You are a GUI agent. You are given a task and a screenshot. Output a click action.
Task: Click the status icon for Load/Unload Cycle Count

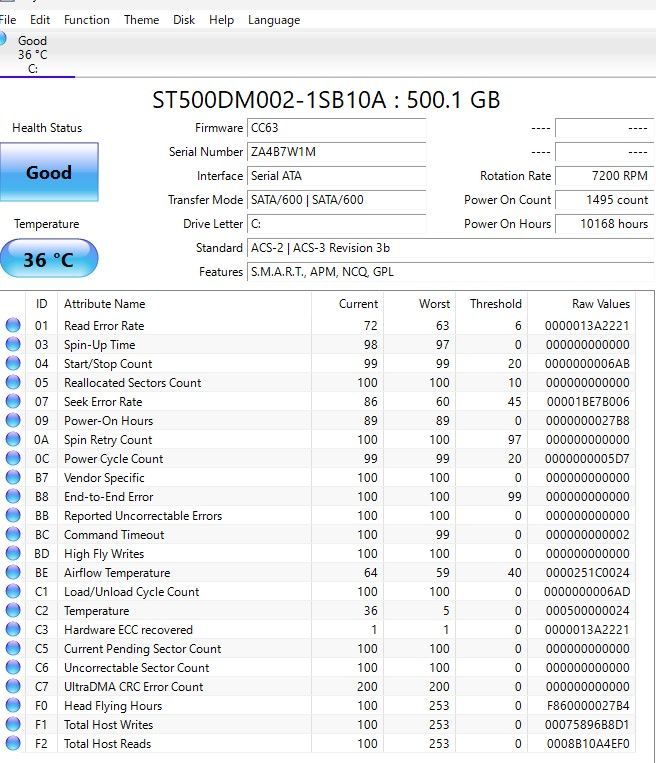13,591
